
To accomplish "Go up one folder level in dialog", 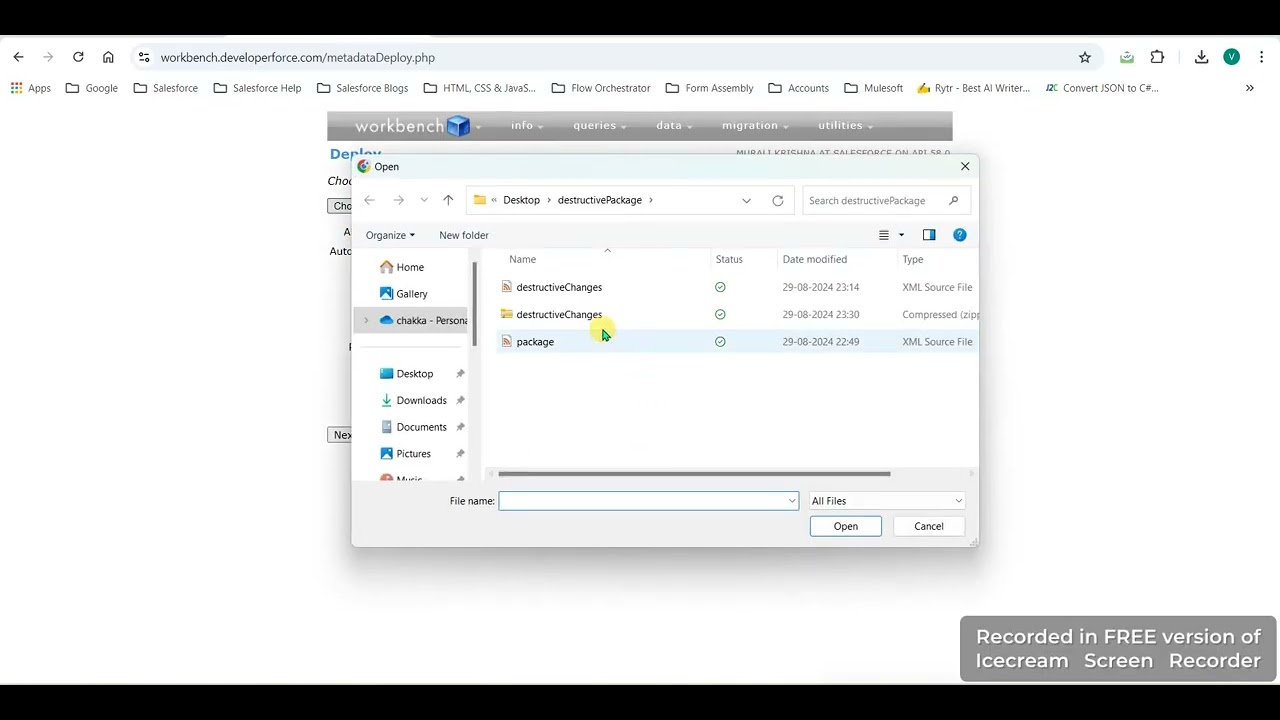I will (x=448, y=200).
